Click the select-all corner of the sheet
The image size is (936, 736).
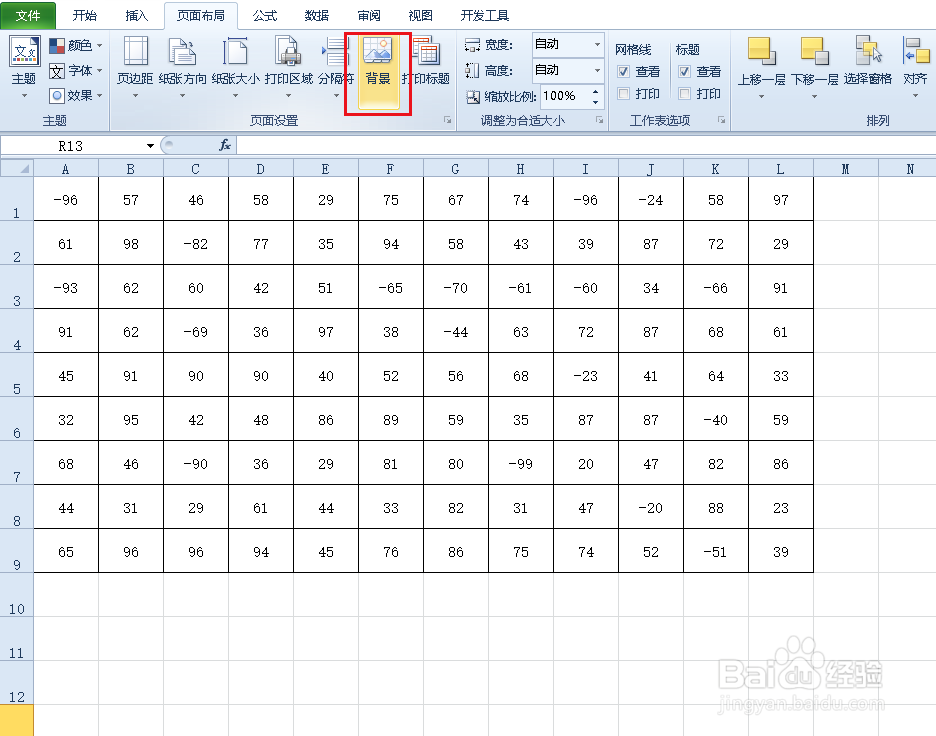coord(17,168)
